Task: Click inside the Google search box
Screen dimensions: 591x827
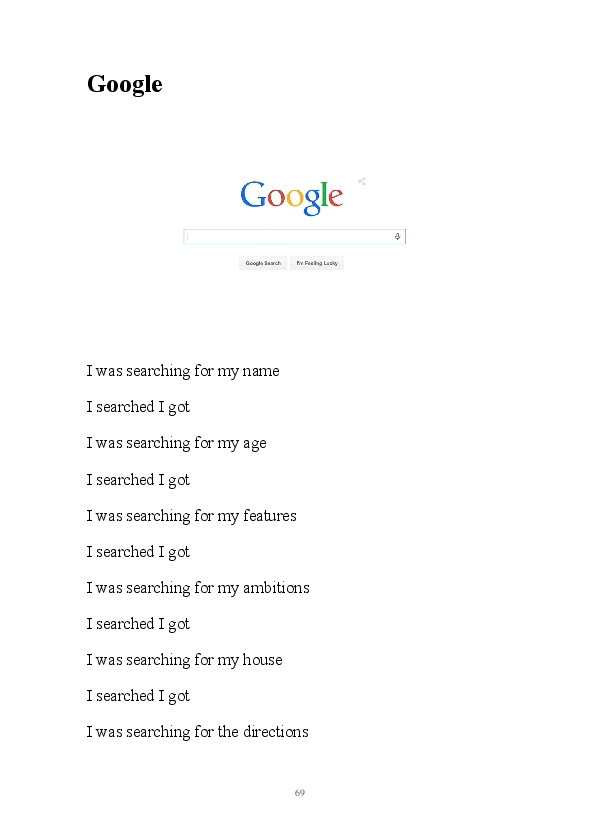Action: 294,236
